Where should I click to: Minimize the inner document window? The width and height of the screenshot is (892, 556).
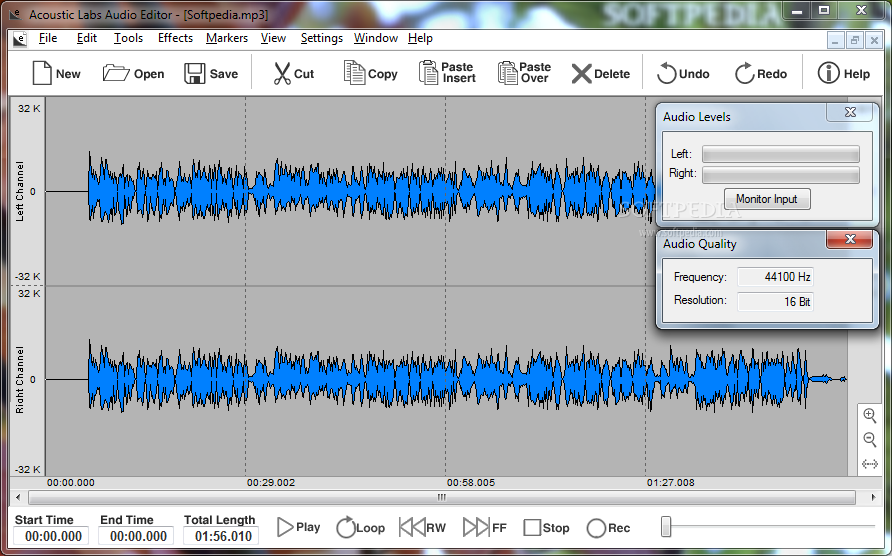click(x=835, y=40)
